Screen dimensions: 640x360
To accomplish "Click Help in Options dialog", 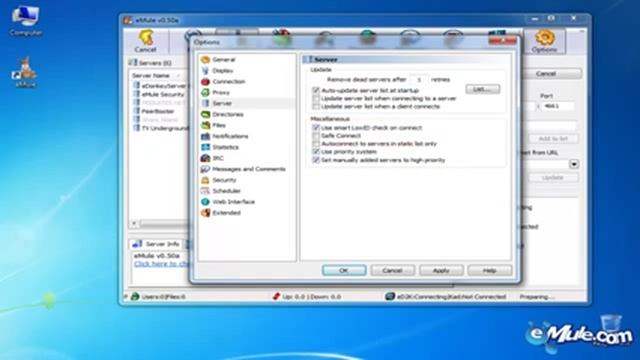I will [x=489, y=270].
